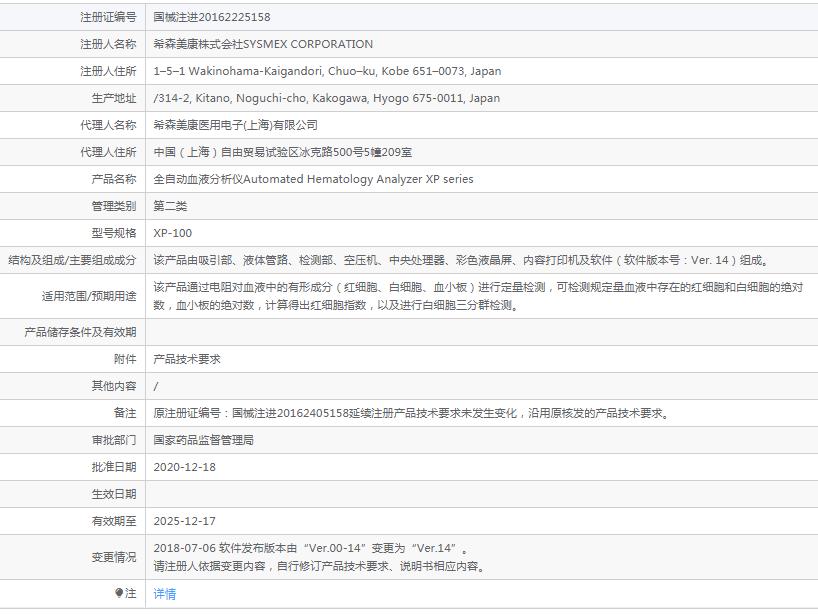Select approval date 2020-12-18
818x615 pixels.
click(184, 467)
